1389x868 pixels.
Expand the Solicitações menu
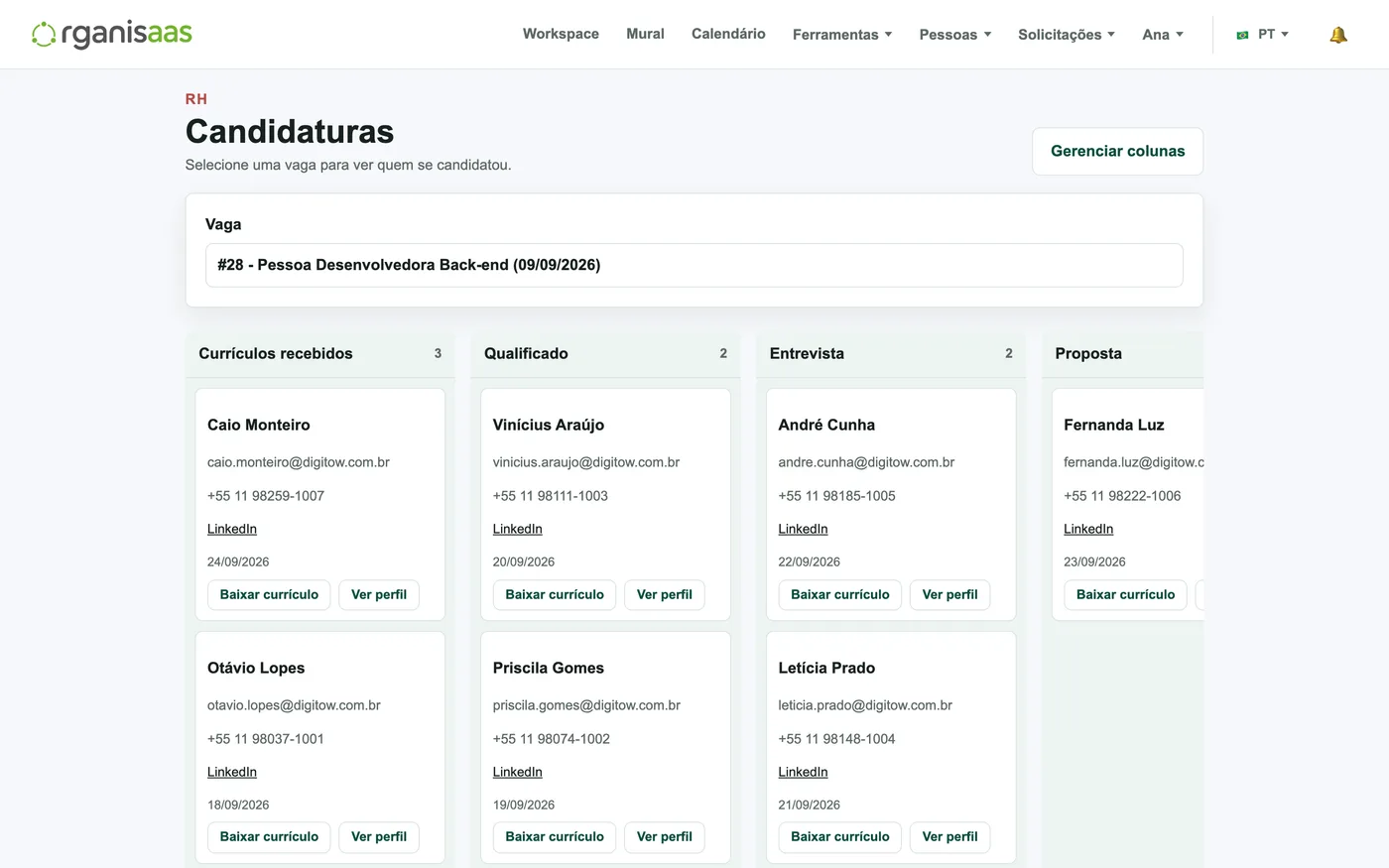point(1067,34)
